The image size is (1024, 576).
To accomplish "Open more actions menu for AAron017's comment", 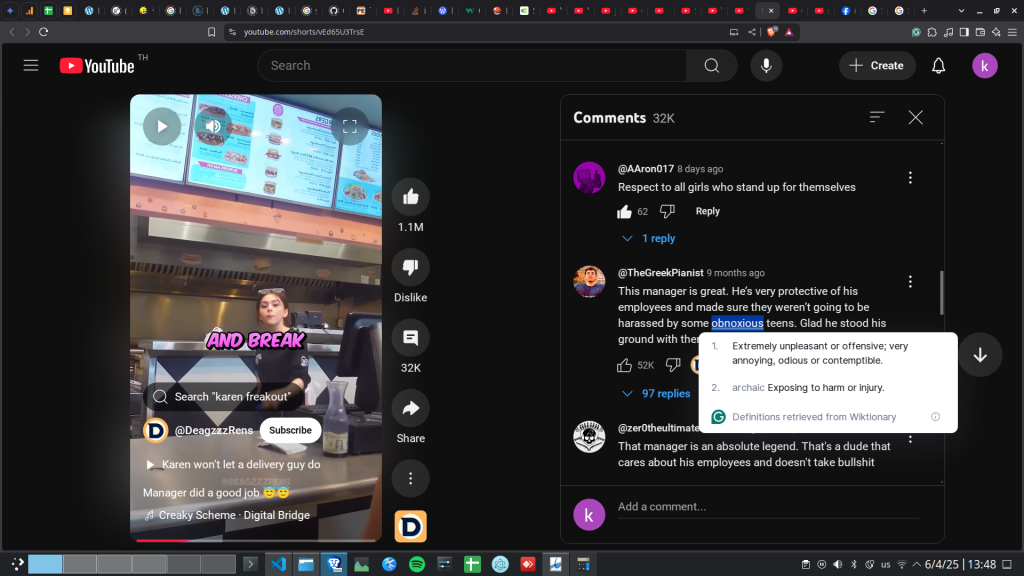I will (910, 177).
